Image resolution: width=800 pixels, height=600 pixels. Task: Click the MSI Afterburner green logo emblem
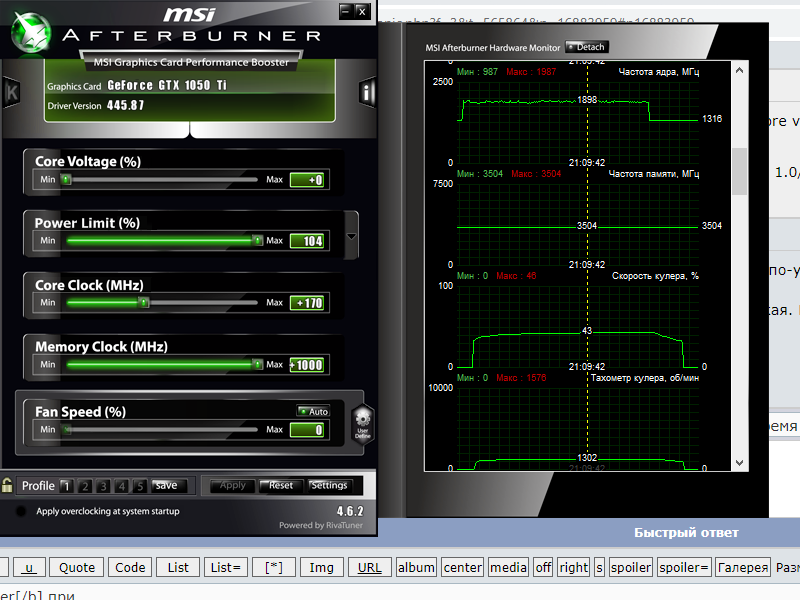(x=32, y=33)
